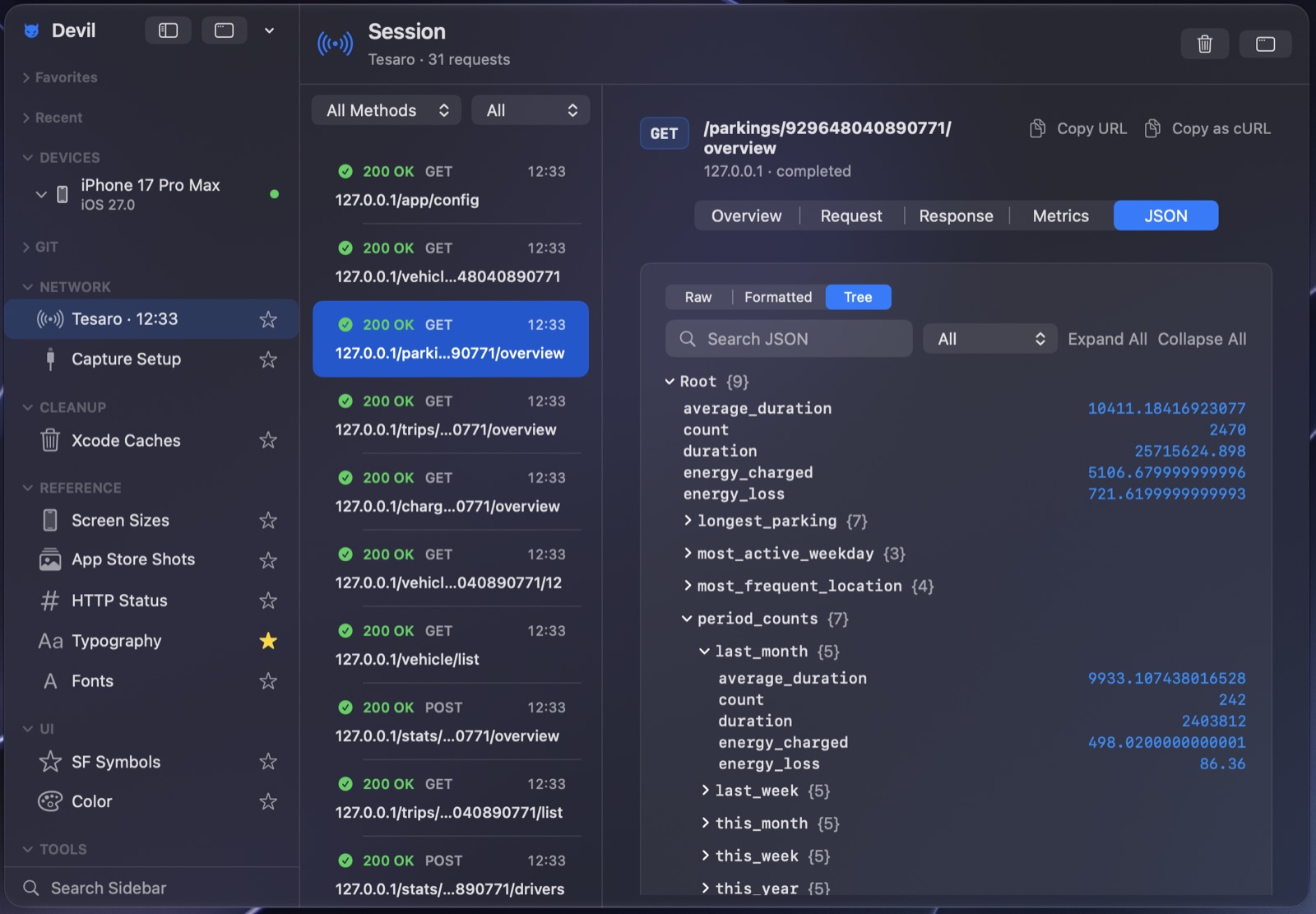Image resolution: width=1316 pixels, height=914 pixels.
Task: Open JSON type All filter dropdown
Action: click(990, 339)
